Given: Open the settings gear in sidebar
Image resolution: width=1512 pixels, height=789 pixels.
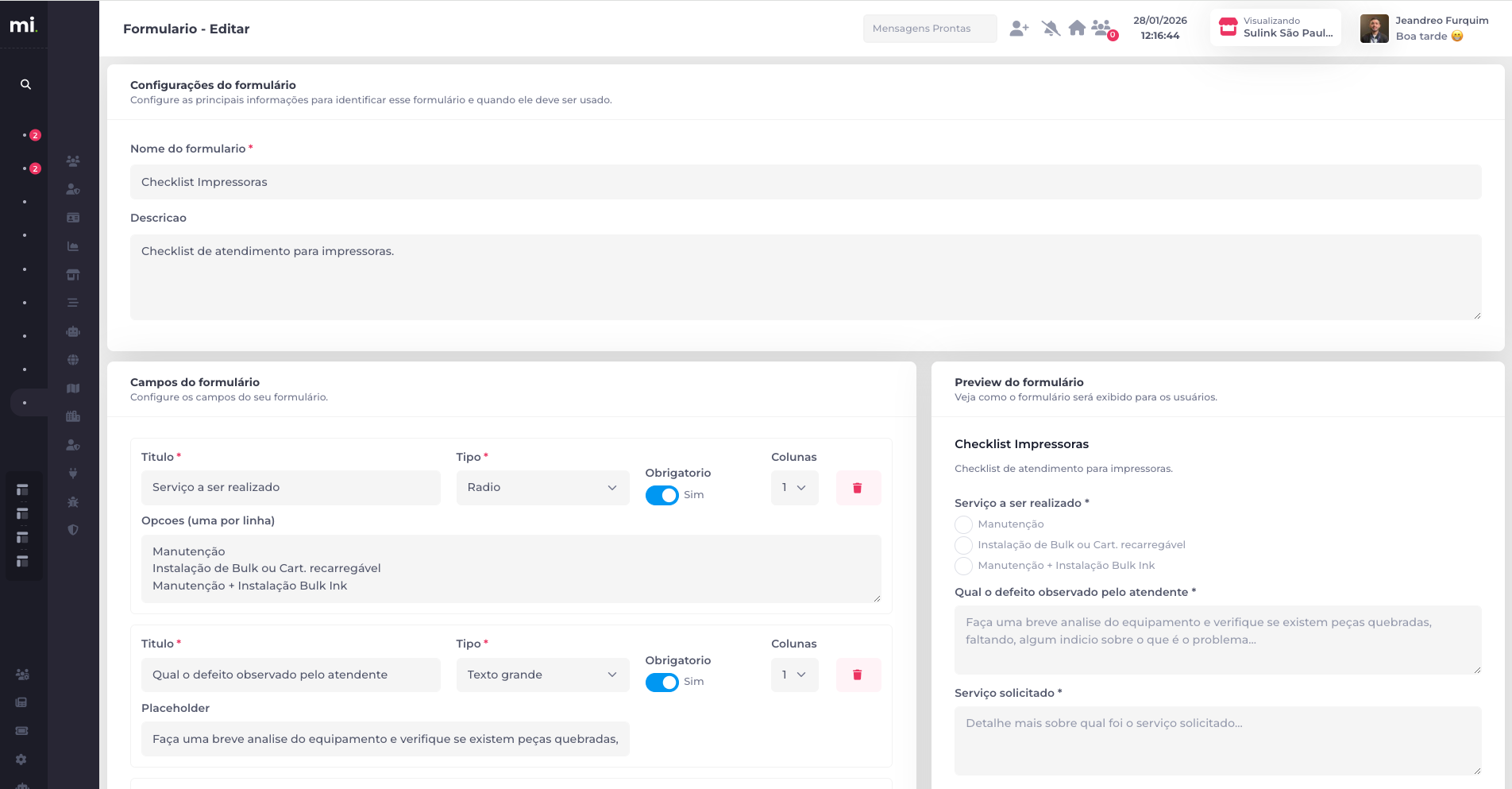Looking at the screenshot, I should coord(21,760).
